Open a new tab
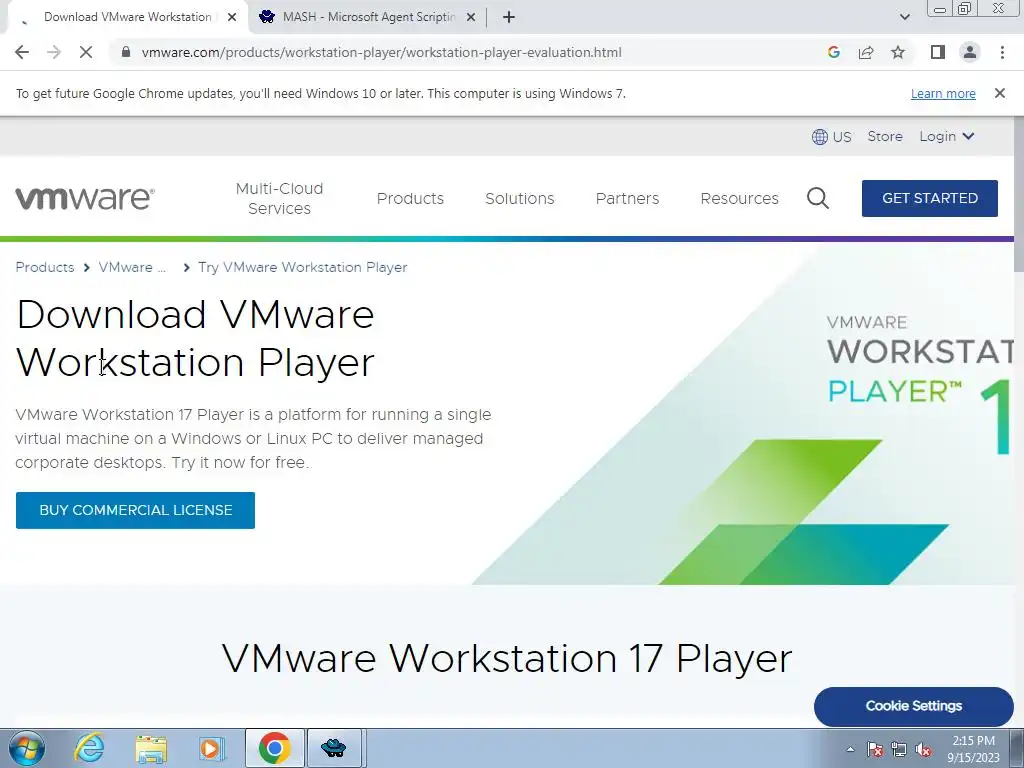The image size is (1024, 768). pos(509,17)
